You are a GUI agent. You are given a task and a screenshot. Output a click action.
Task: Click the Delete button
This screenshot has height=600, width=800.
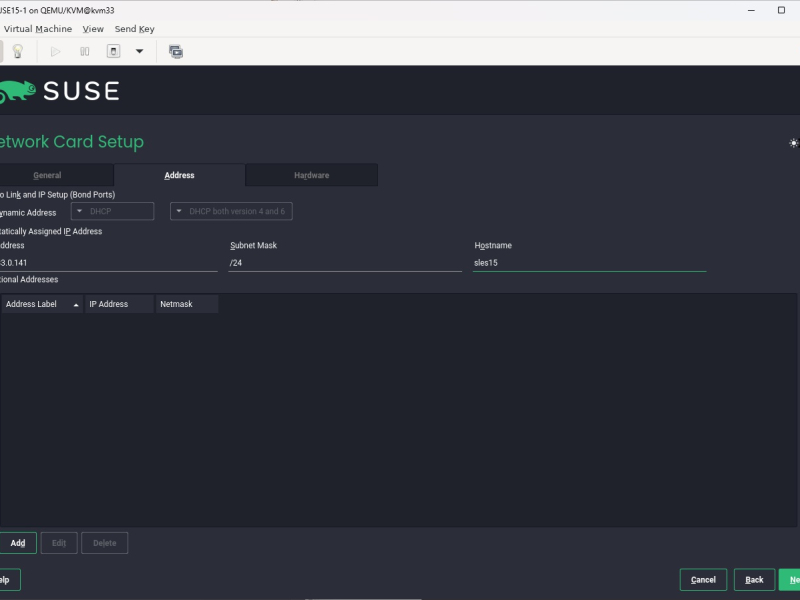pyautogui.click(x=105, y=543)
